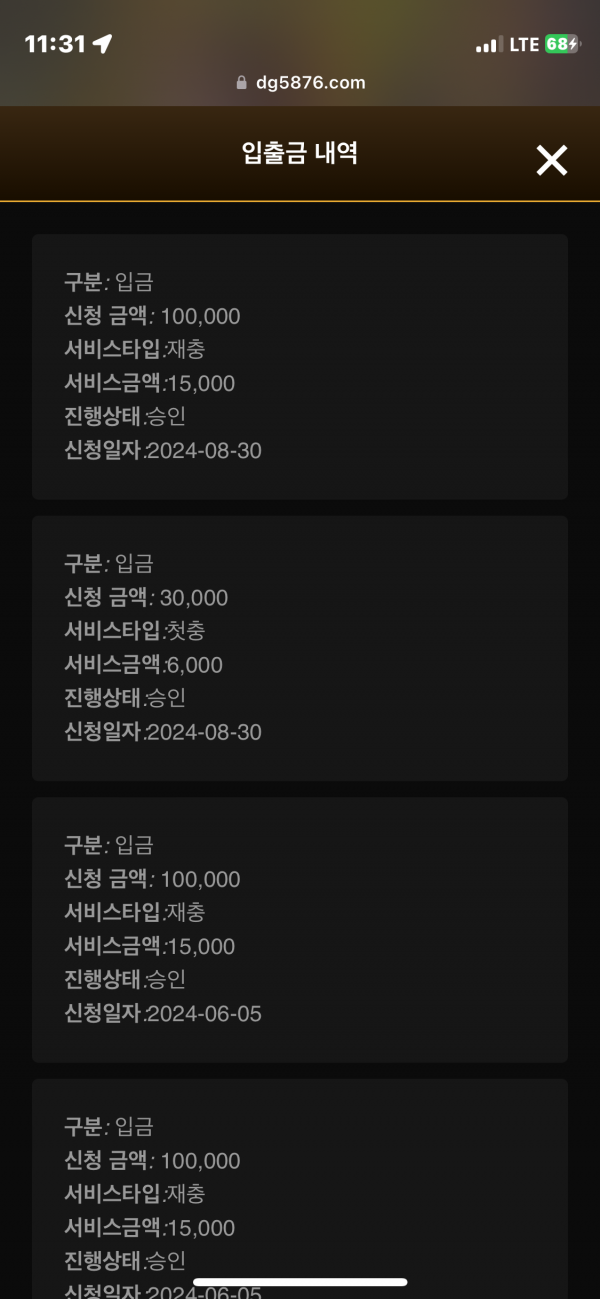Tap the LTE network indicator
Viewport: 600px width, 1299px height.
tap(524, 45)
